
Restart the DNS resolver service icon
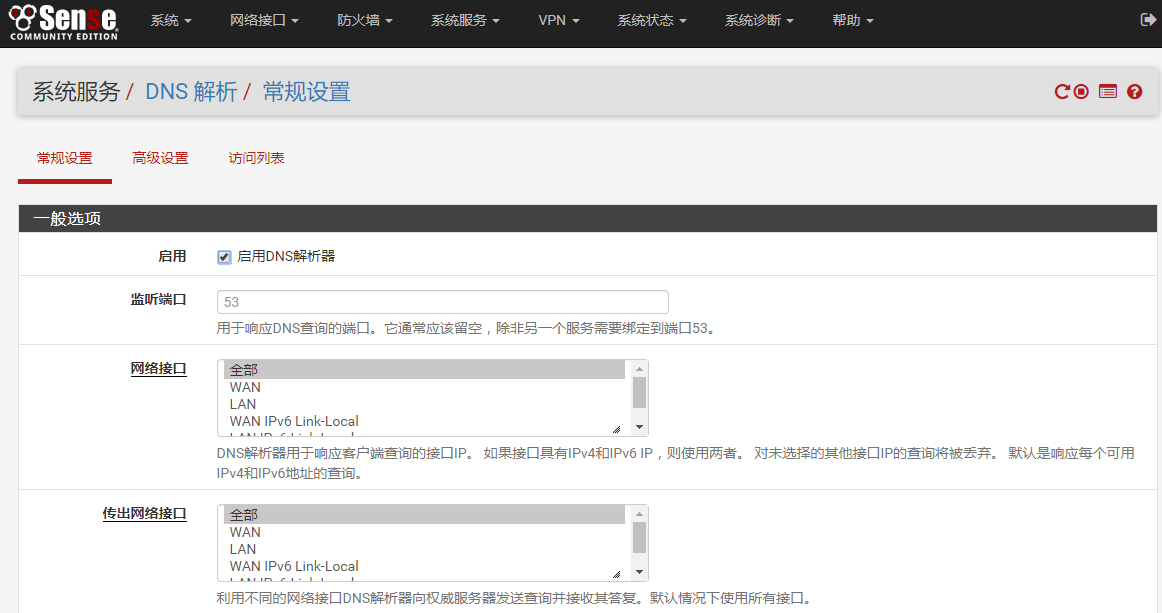click(1062, 92)
